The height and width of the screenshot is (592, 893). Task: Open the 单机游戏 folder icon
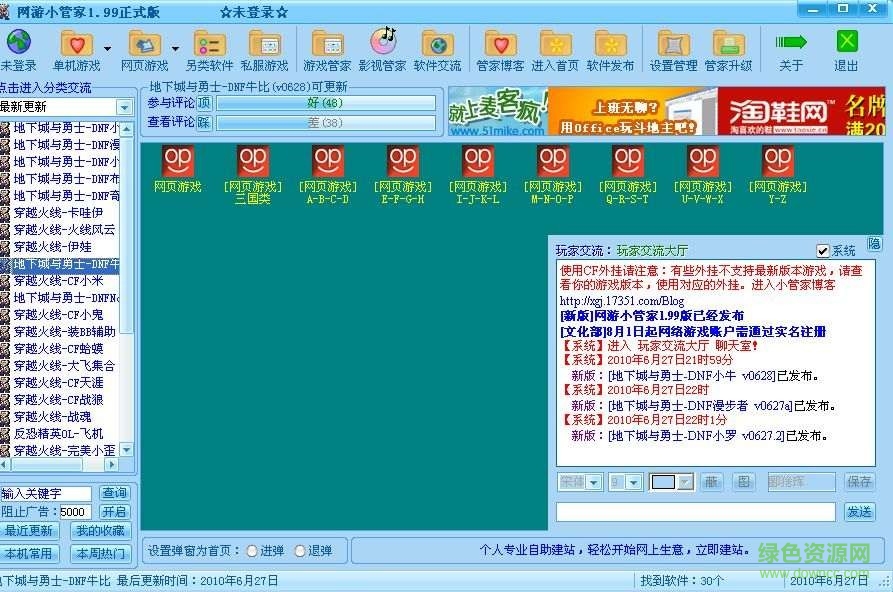[x=76, y=43]
